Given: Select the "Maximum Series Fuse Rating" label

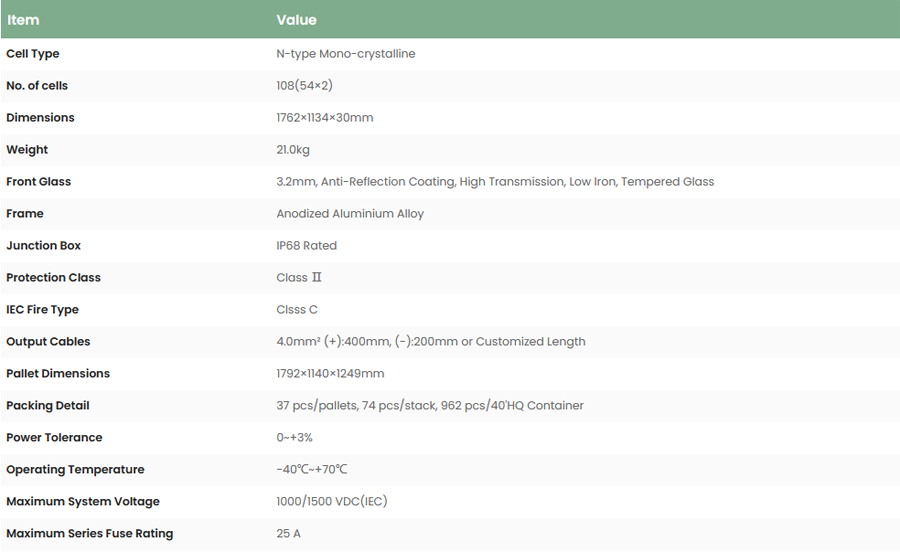Looking at the screenshot, I should pyautogui.click(x=89, y=534).
